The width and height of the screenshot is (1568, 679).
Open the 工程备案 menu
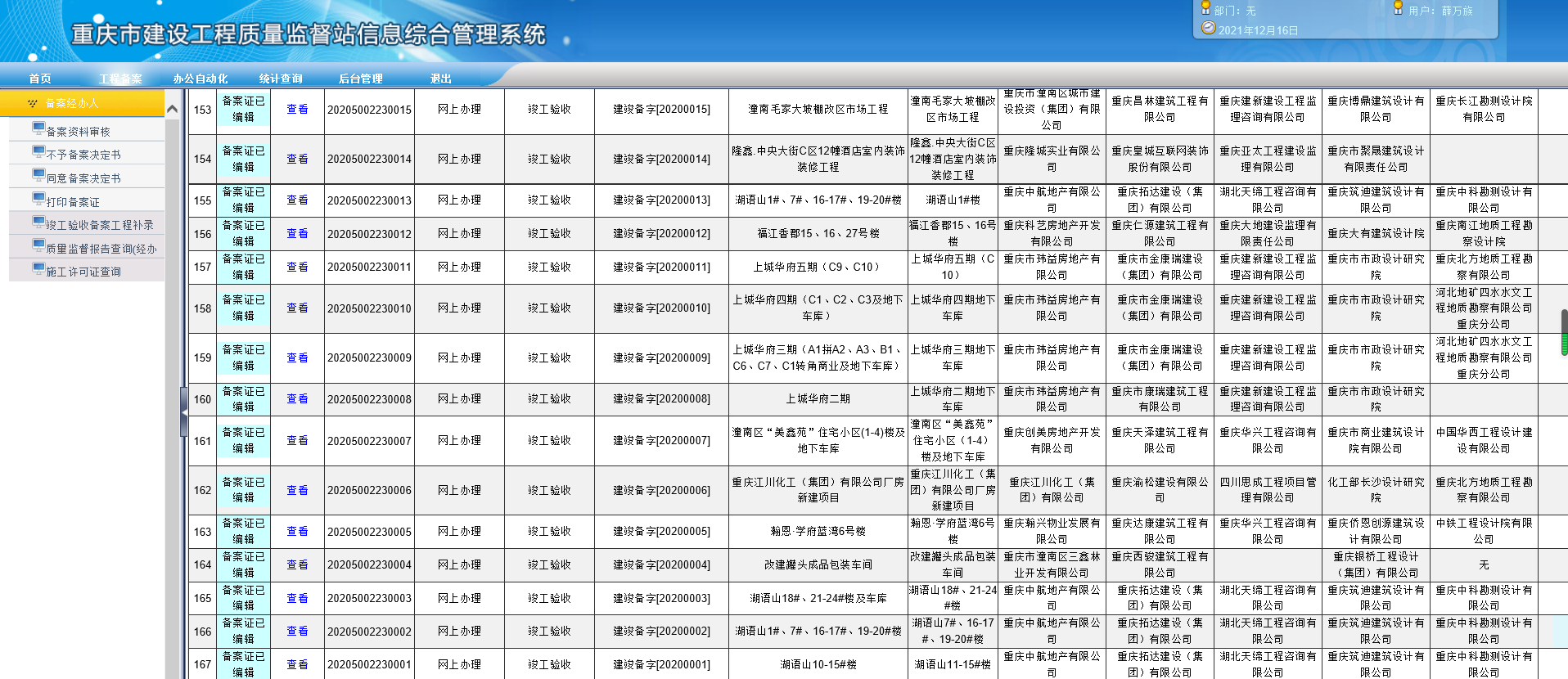tap(120, 79)
